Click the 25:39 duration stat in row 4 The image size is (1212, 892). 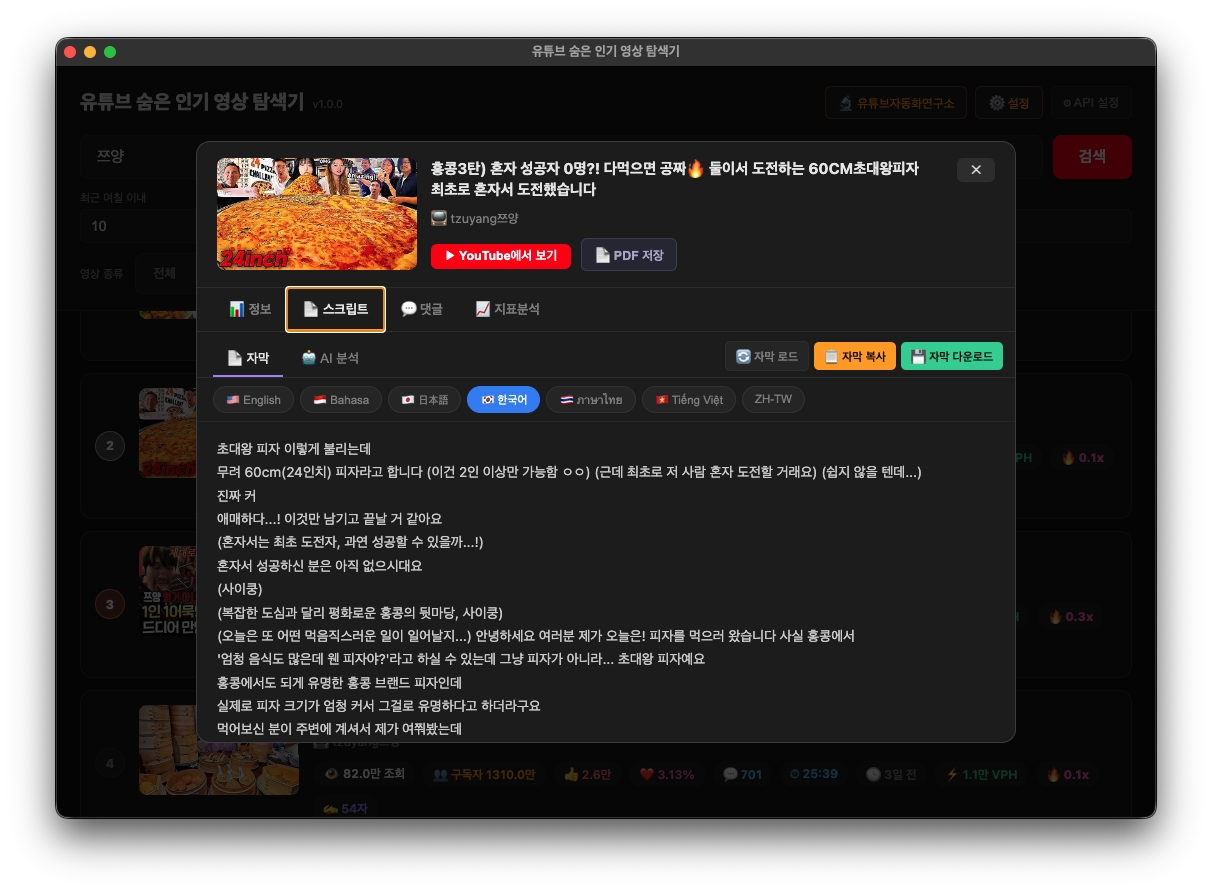pyautogui.click(x=813, y=774)
